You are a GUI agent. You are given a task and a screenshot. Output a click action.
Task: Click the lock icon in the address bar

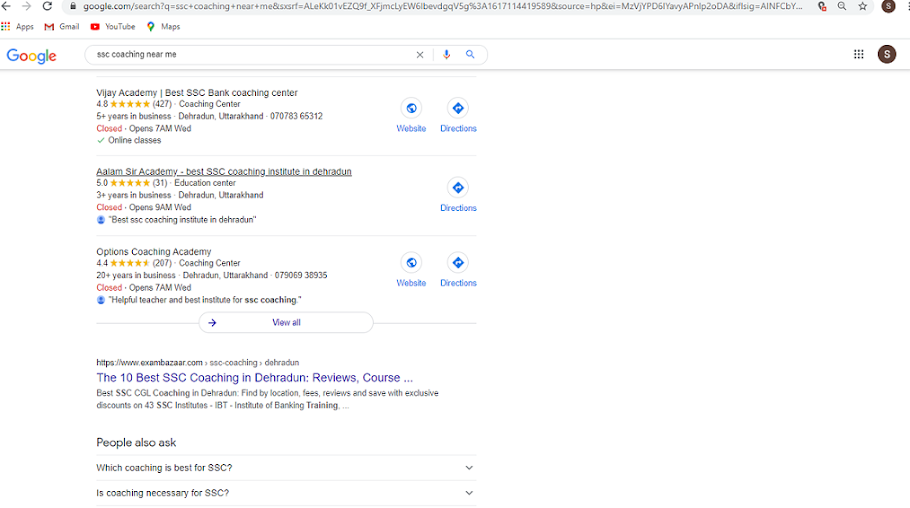73,6
